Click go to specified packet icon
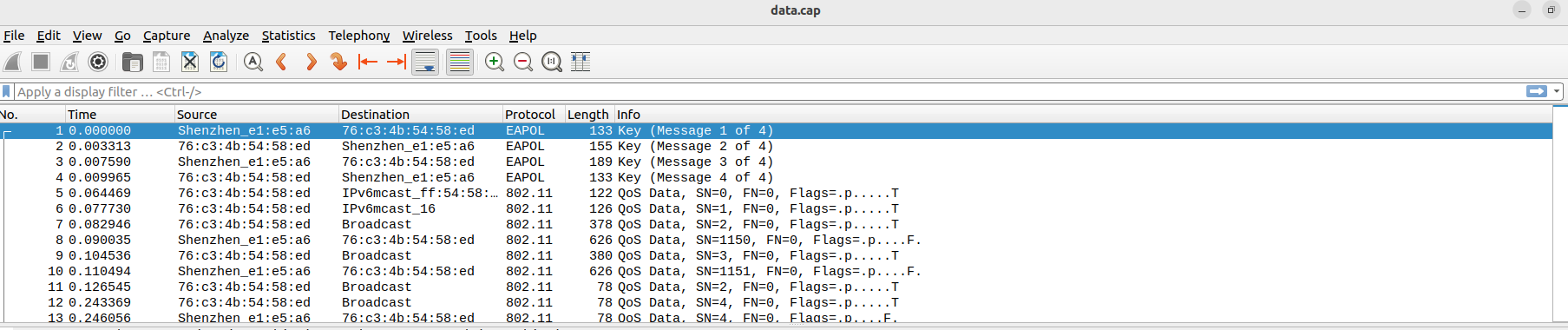Screen dimensions: 1568x330 click(x=339, y=62)
